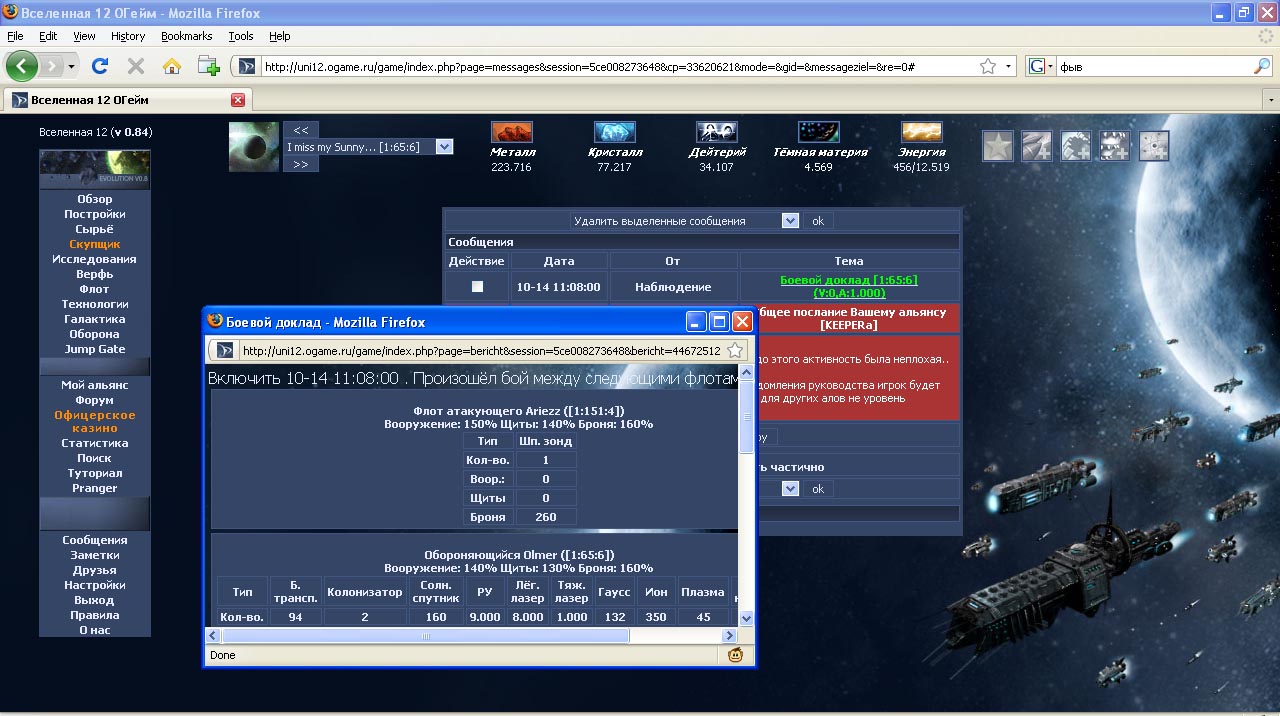Expand the delete selected messages dropdown
Screen dimensions: 1280x716
790,221
